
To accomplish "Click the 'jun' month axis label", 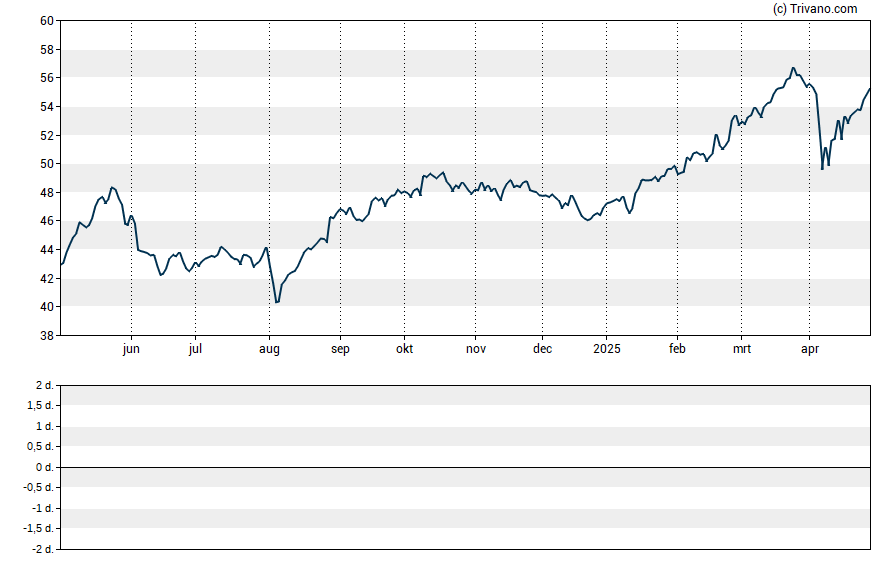I will 131,349.
